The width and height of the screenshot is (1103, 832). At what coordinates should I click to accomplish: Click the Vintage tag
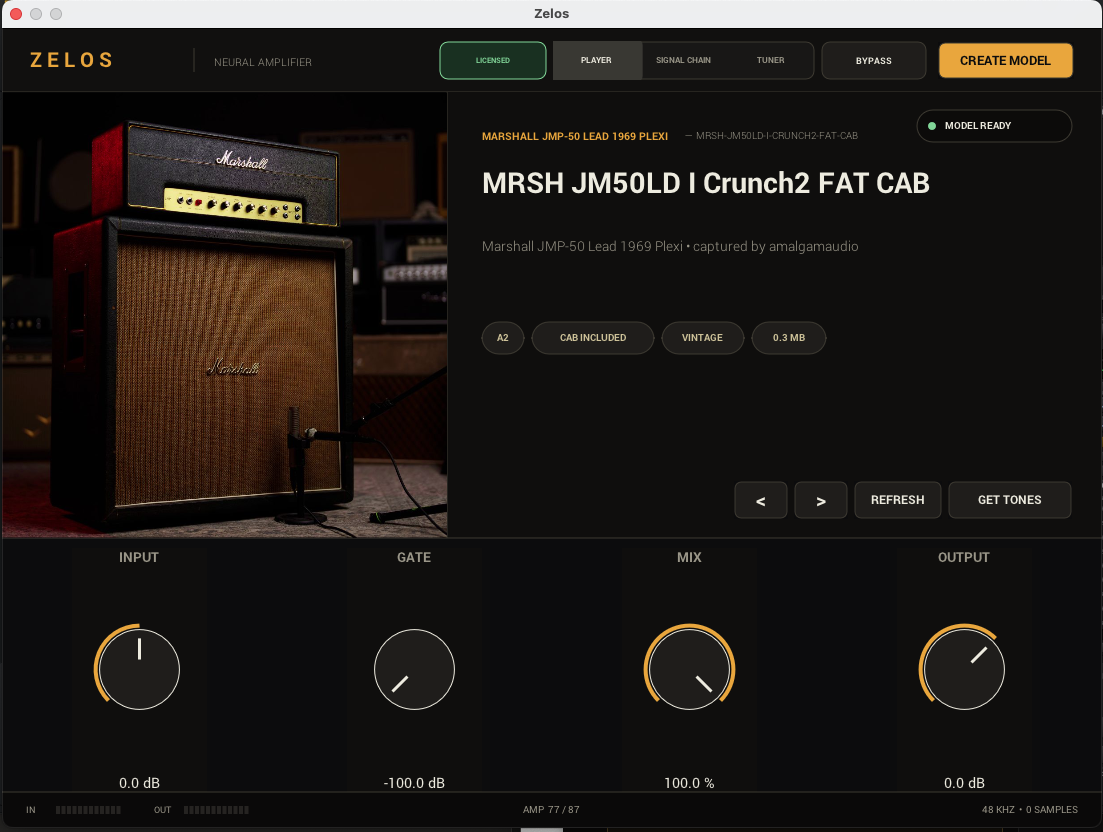pyautogui.click(x=702, y=338)
